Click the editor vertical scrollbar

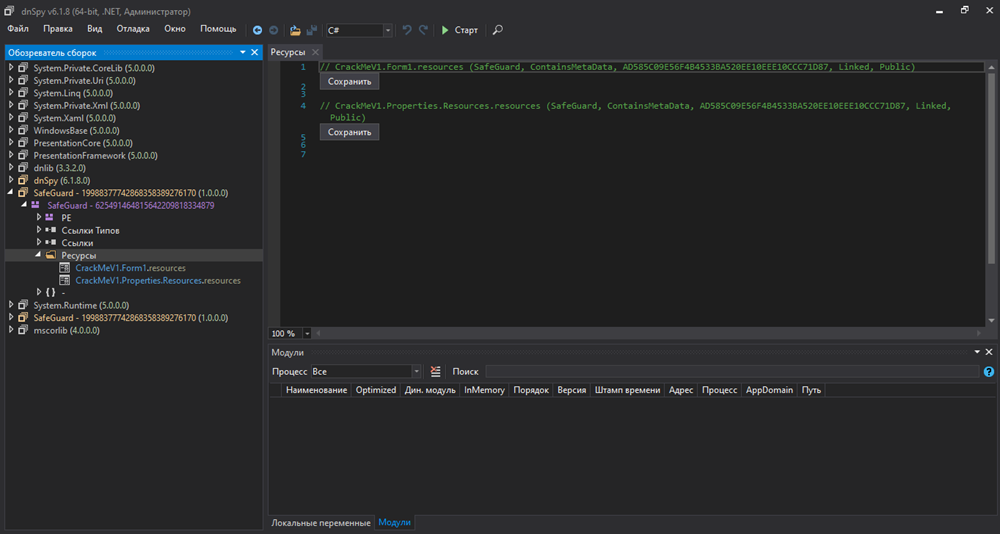(990, 167)
